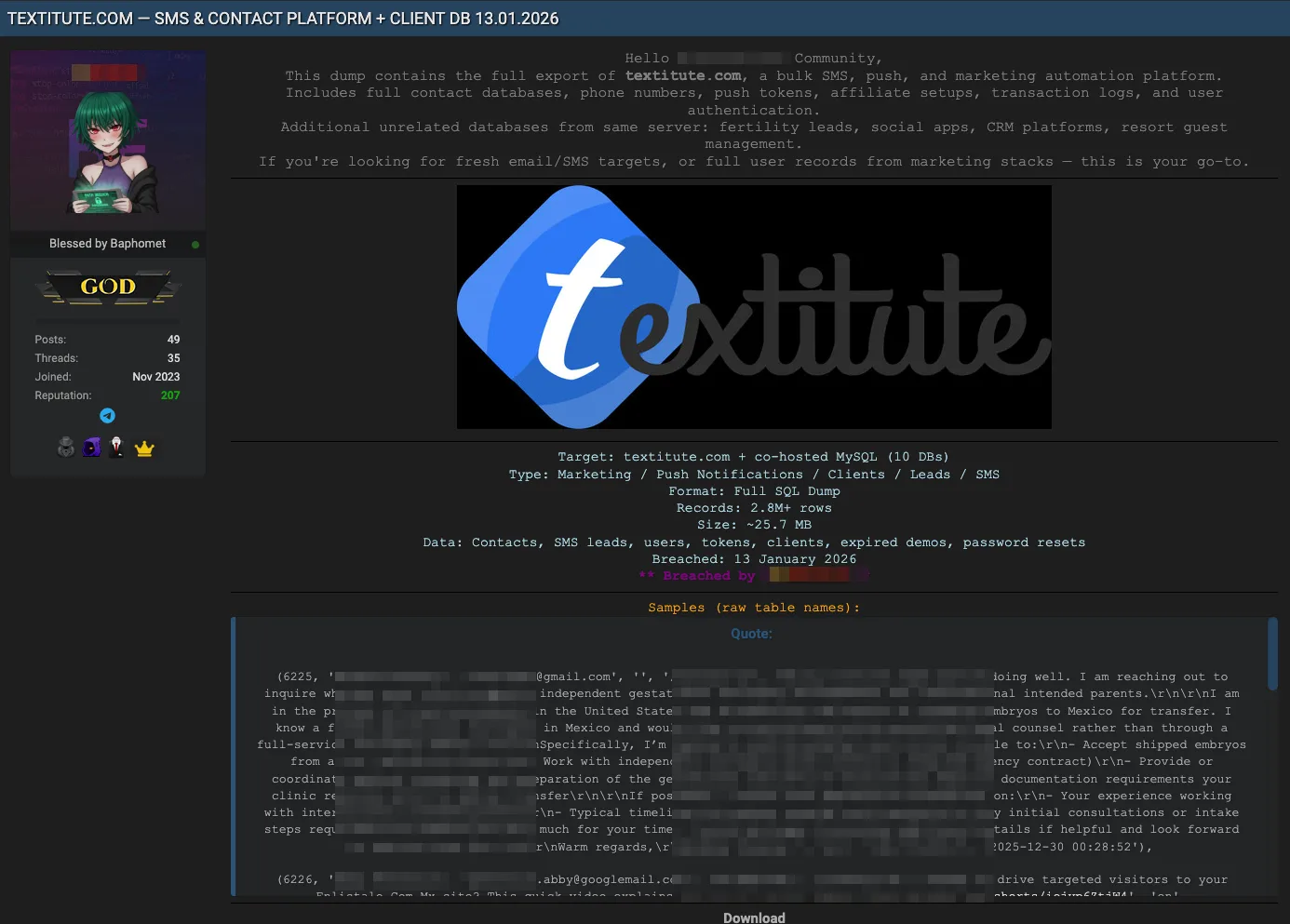Click the GOD rank banner
The width and height of the screenshot is (1290, 924).
point(107,287)
